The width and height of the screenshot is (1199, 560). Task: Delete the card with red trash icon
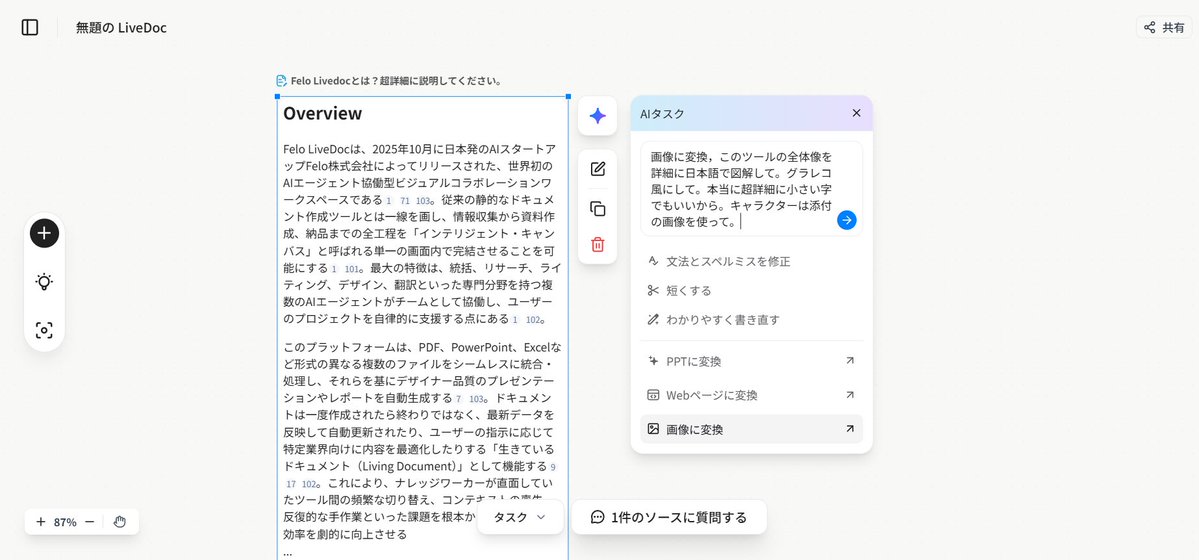tap(598, 245)
